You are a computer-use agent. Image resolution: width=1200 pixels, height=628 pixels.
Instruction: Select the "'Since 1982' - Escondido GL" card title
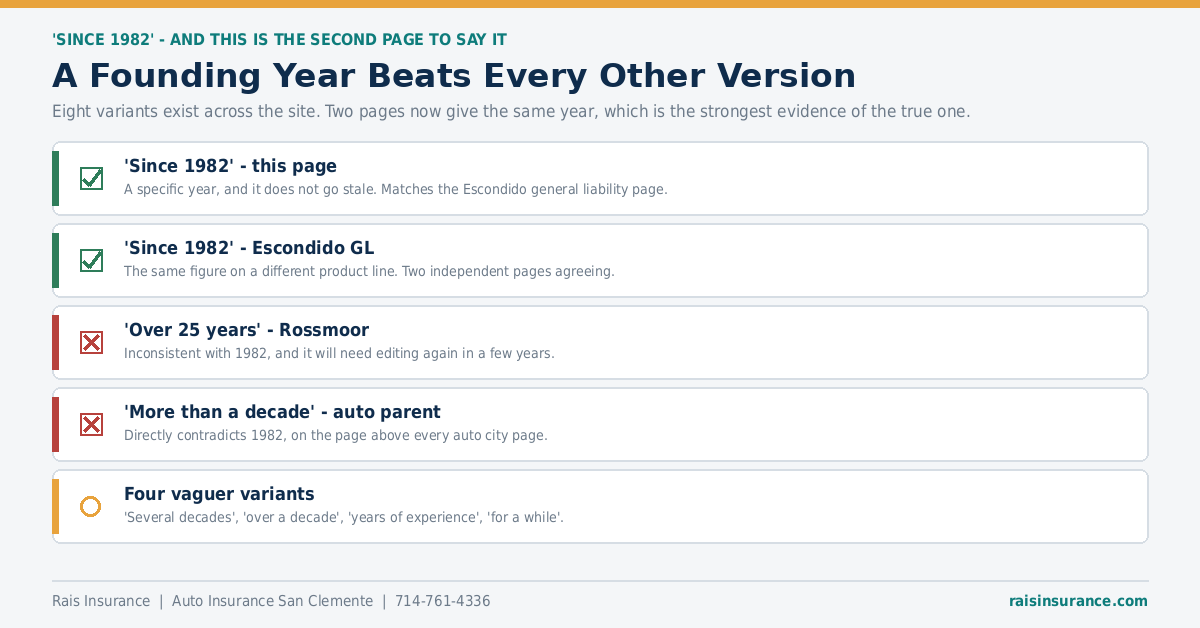[249, 248]
